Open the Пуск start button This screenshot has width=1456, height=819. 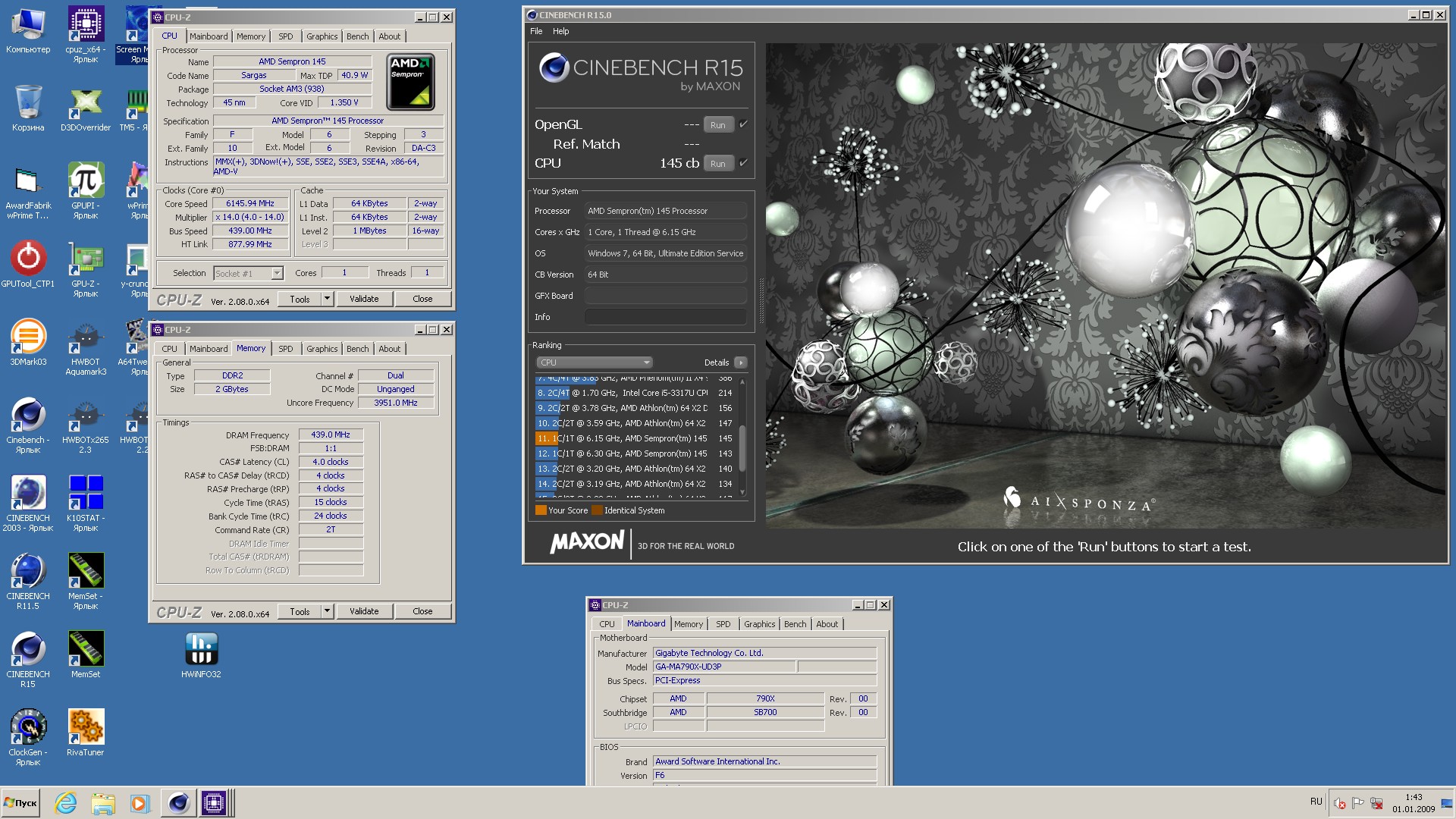tap(21, 802)
